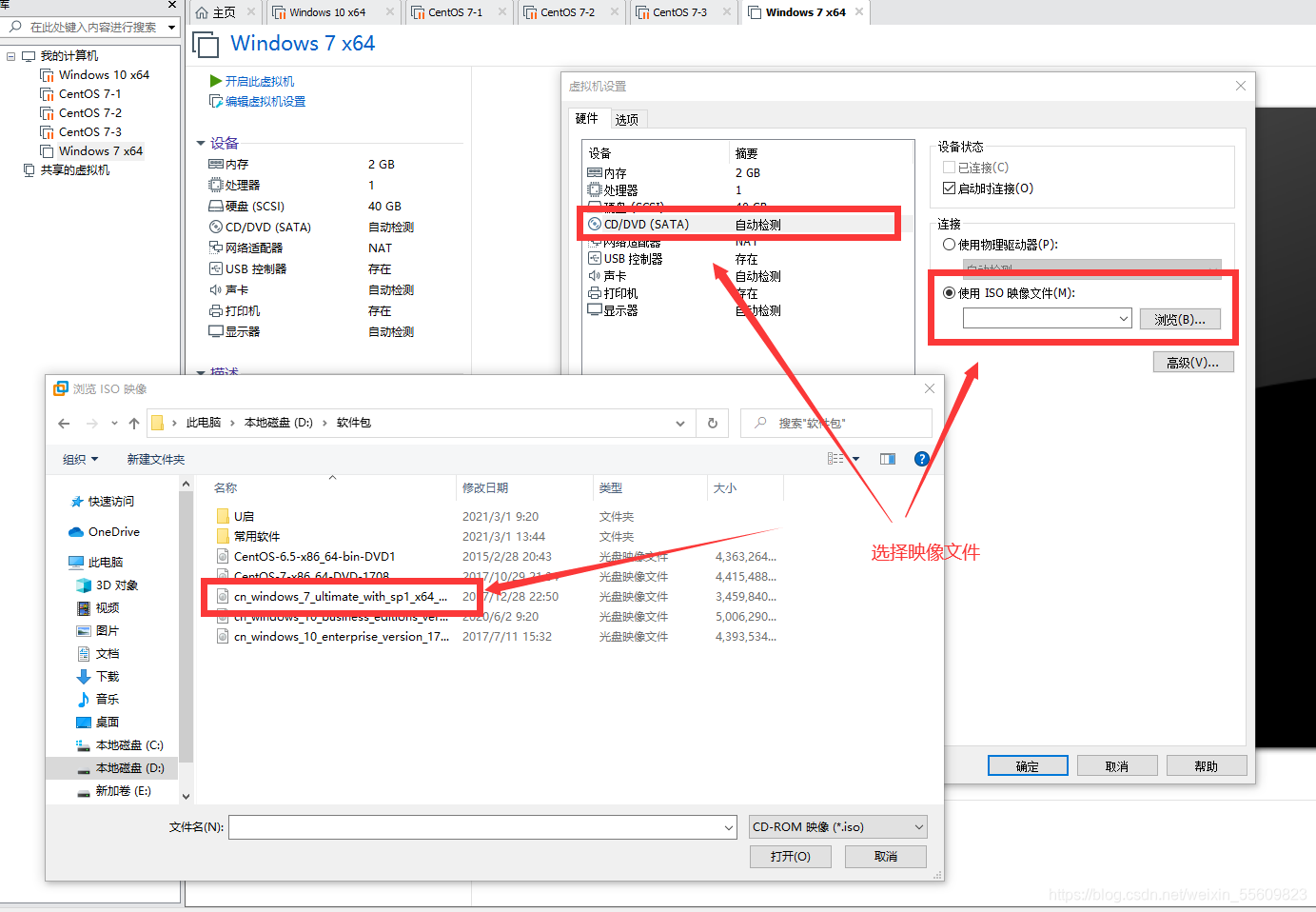
Task: Click the 开启此虚拟机 link
Action: [260, 82]
